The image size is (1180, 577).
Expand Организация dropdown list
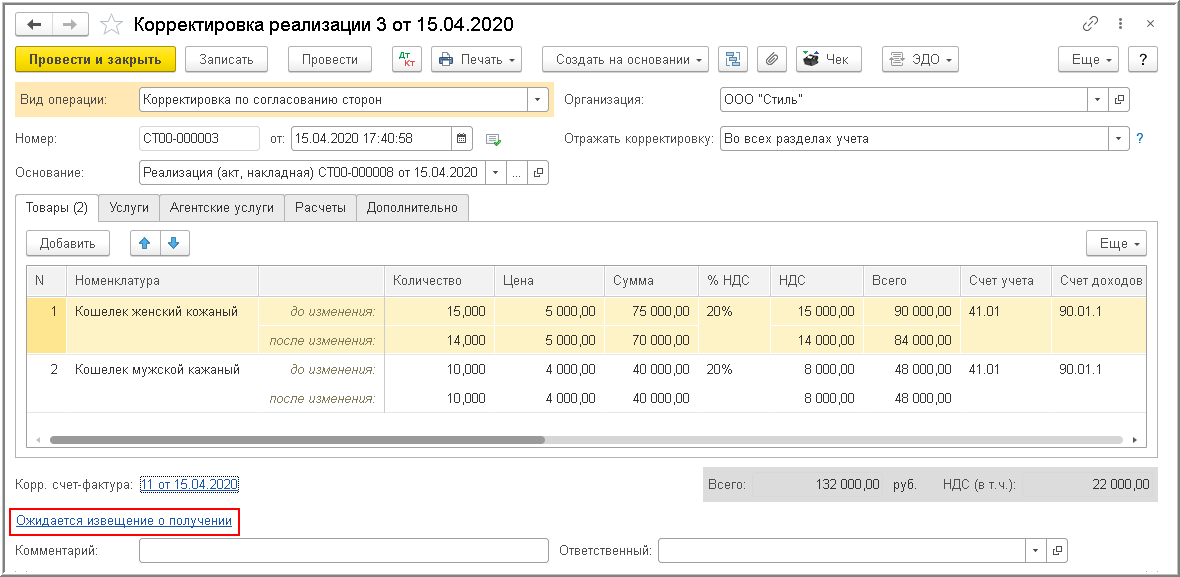click(1098, 100)
